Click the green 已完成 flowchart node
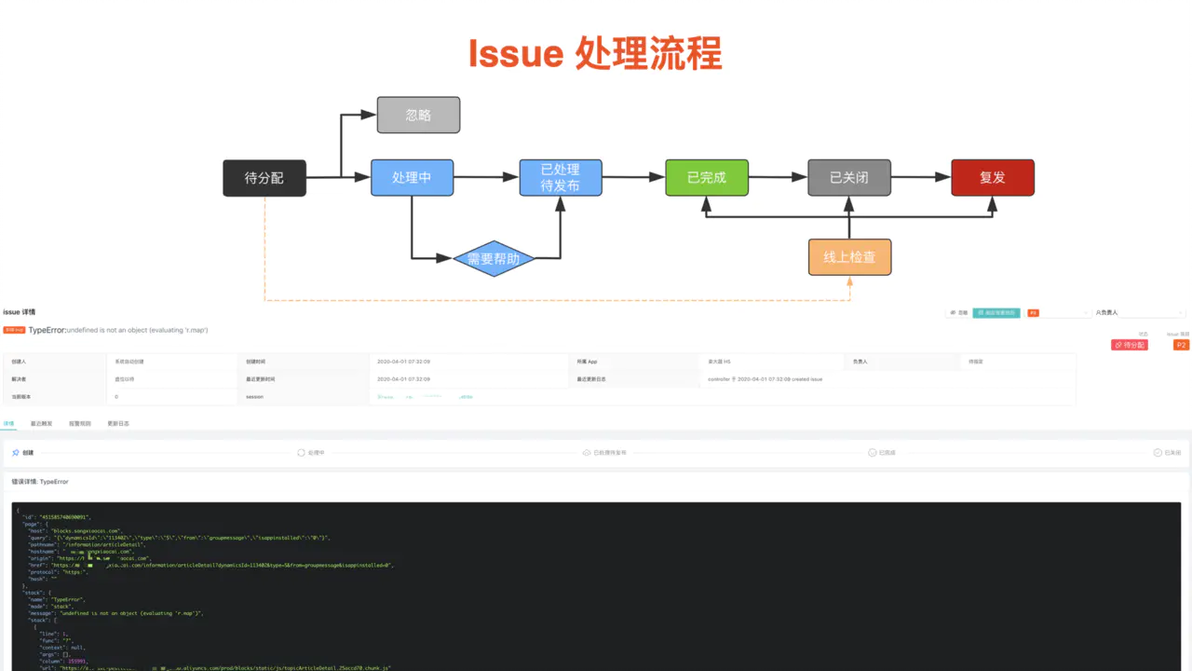Image resolution: width=1192 pixels, height=671 pixels. [x=707, y=178]
